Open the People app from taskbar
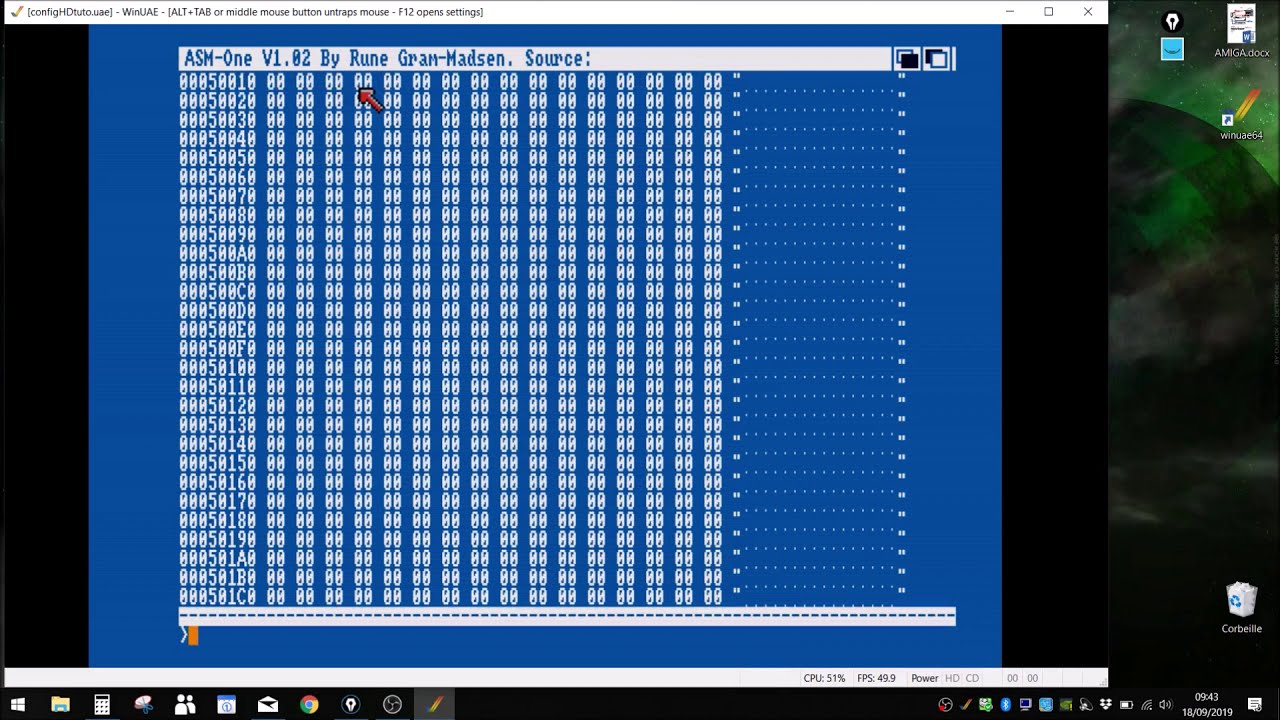Screen dimensions: 1280x720 click(185, 705)
